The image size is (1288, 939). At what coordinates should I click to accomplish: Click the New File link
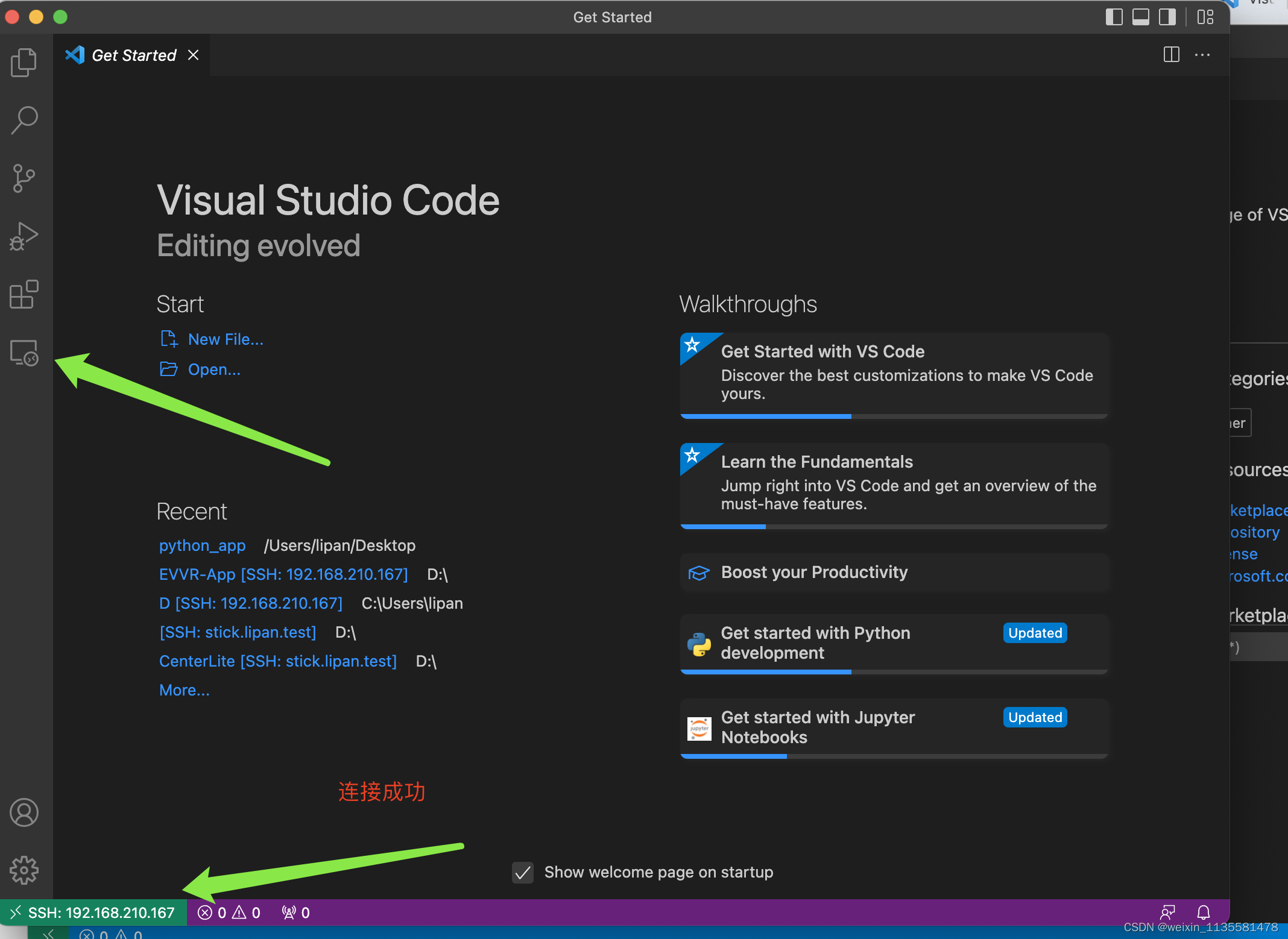point(226,339)
